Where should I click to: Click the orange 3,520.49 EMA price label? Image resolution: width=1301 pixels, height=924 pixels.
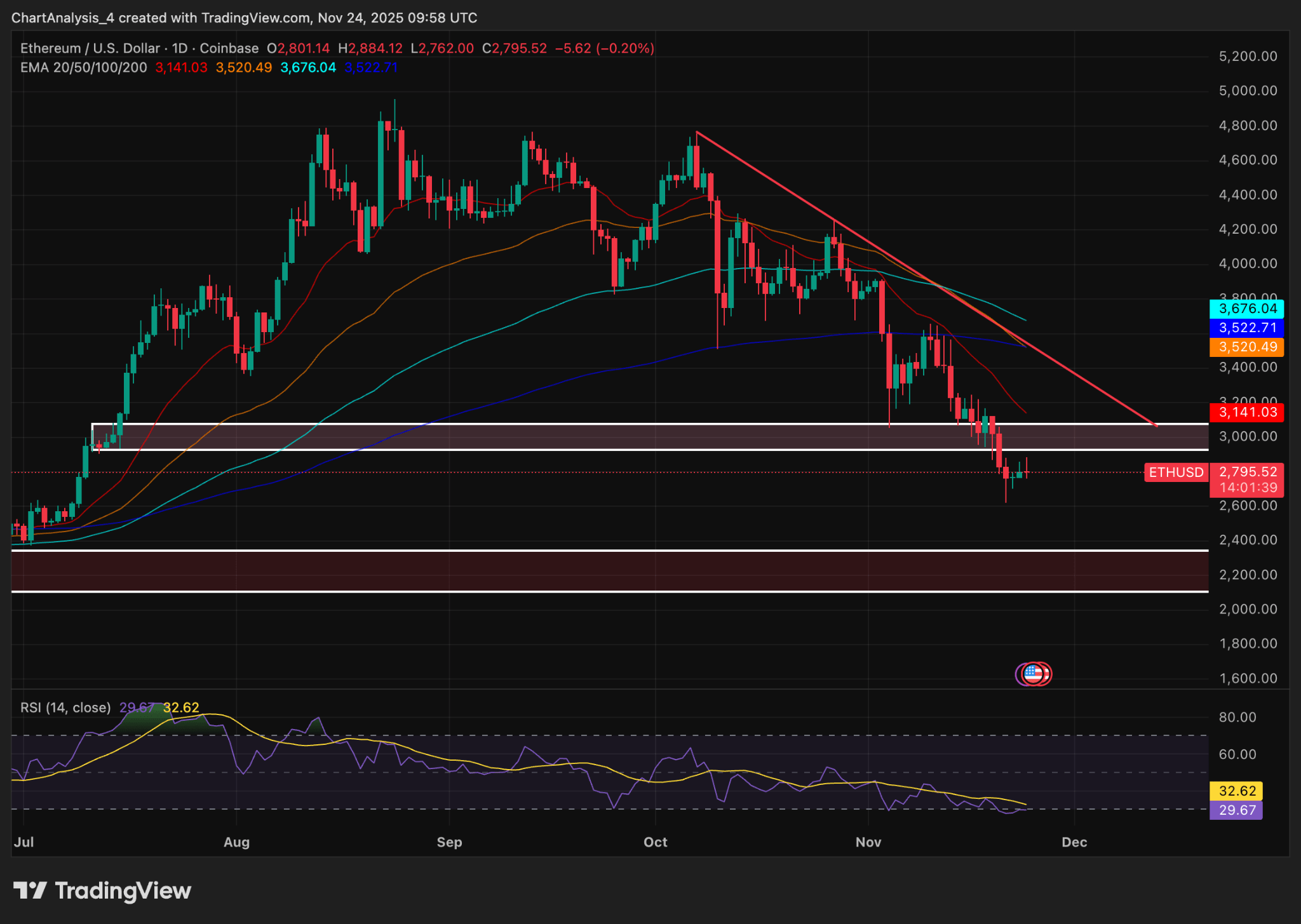pos(1247,347)
